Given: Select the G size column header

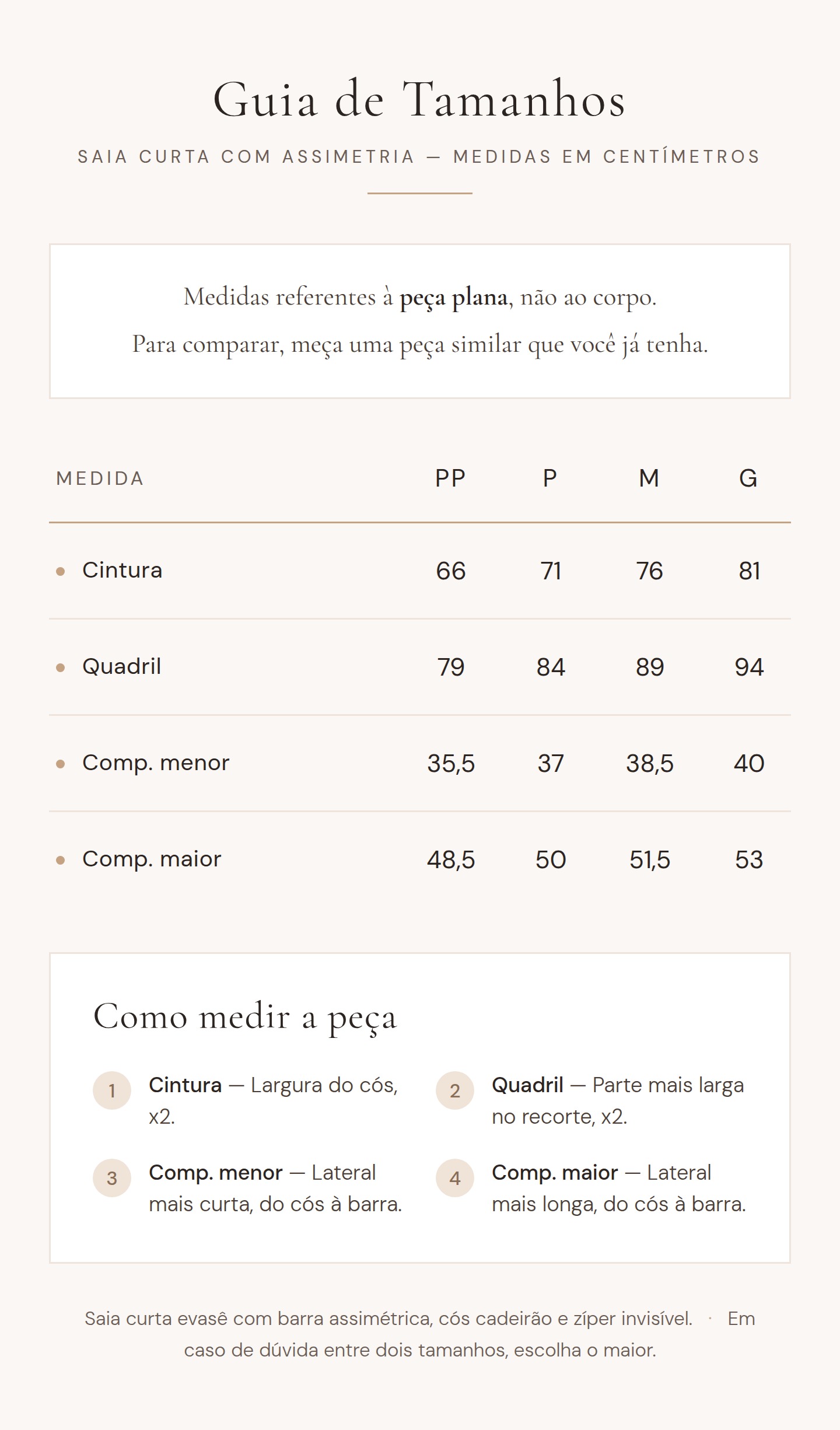Looking at the screenshot, I should click(x=748, y=478).
